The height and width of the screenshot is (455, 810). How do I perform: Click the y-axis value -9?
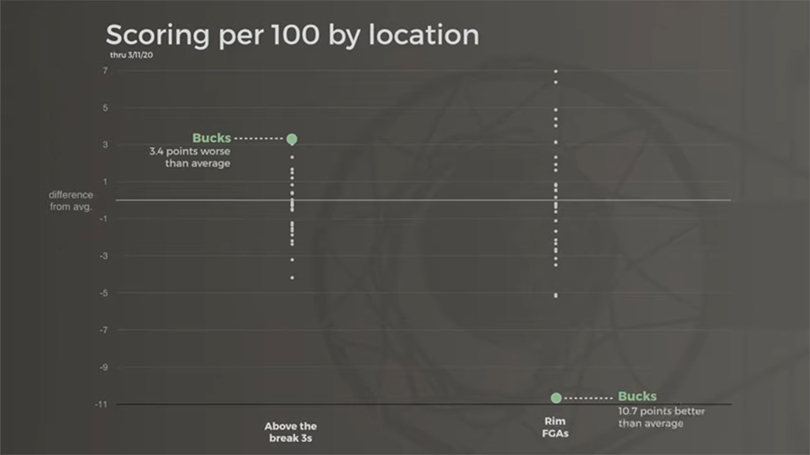[x=102, y=367]
